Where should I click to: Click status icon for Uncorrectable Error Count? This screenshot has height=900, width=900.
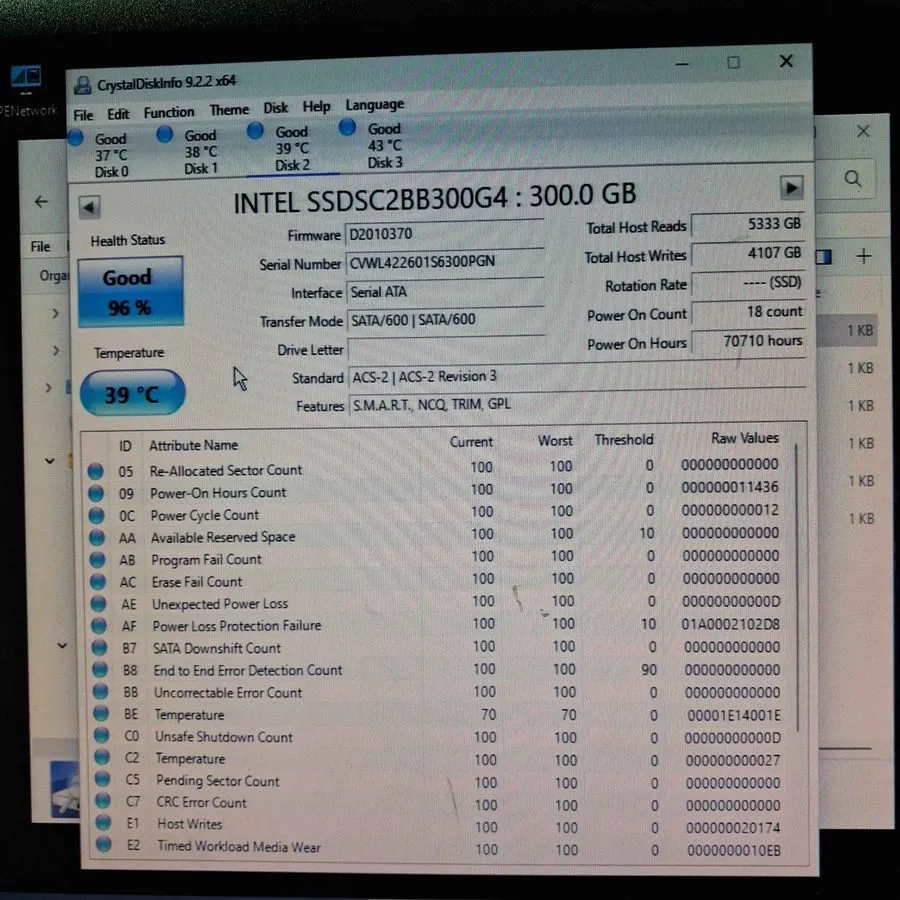[101, 692]
